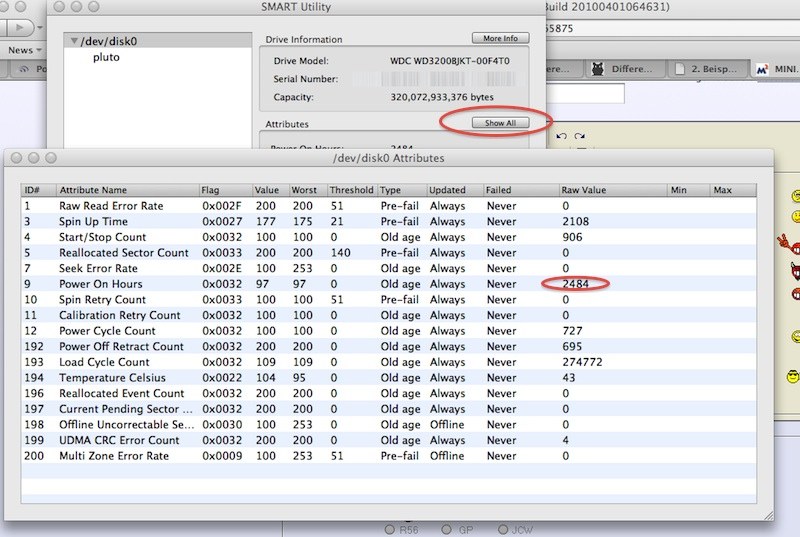This screenshot has height=537, width=800.
Task: Click the undo arrow icon
Action: (563, 136)
